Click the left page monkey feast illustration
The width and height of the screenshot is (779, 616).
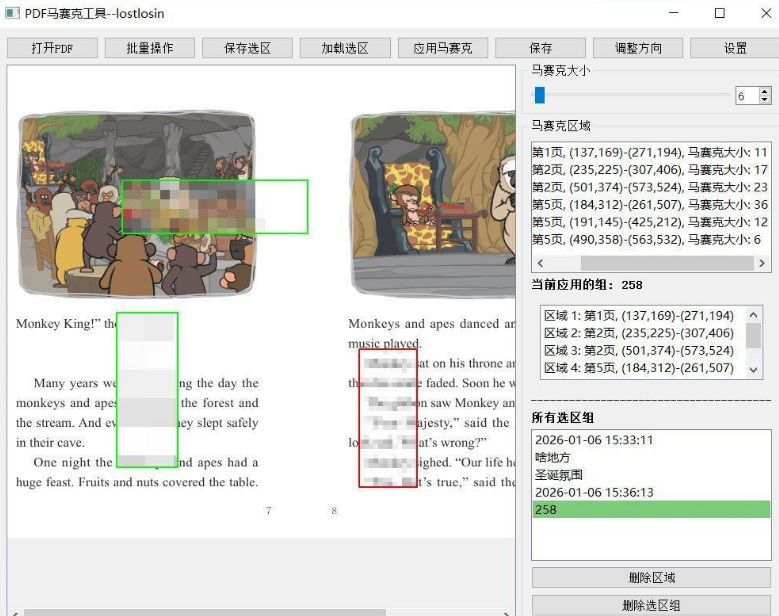tap(136, 204)
